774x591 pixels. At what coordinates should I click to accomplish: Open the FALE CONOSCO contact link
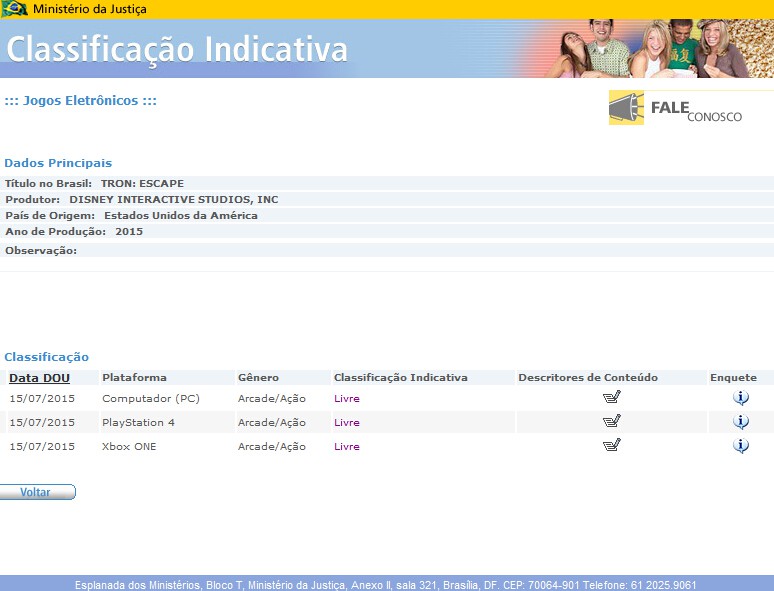pyautogui.click(x=696, y=111)
